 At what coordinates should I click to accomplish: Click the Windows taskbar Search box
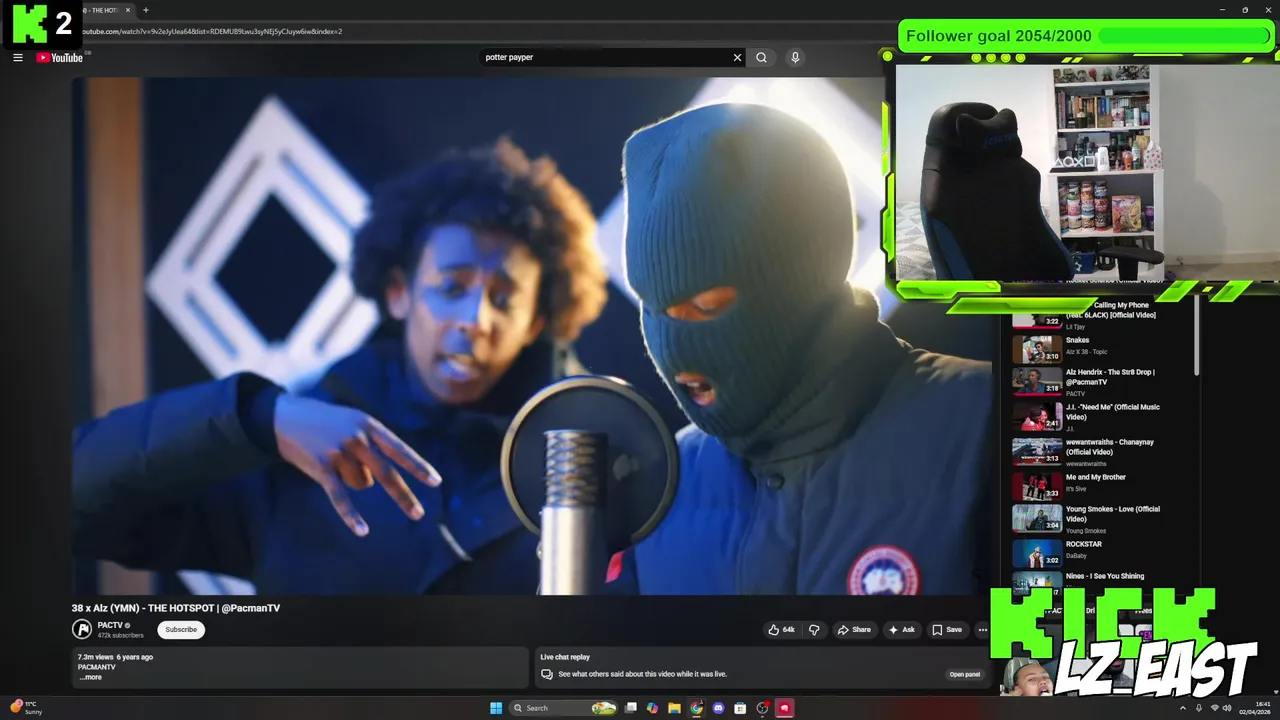565,708
